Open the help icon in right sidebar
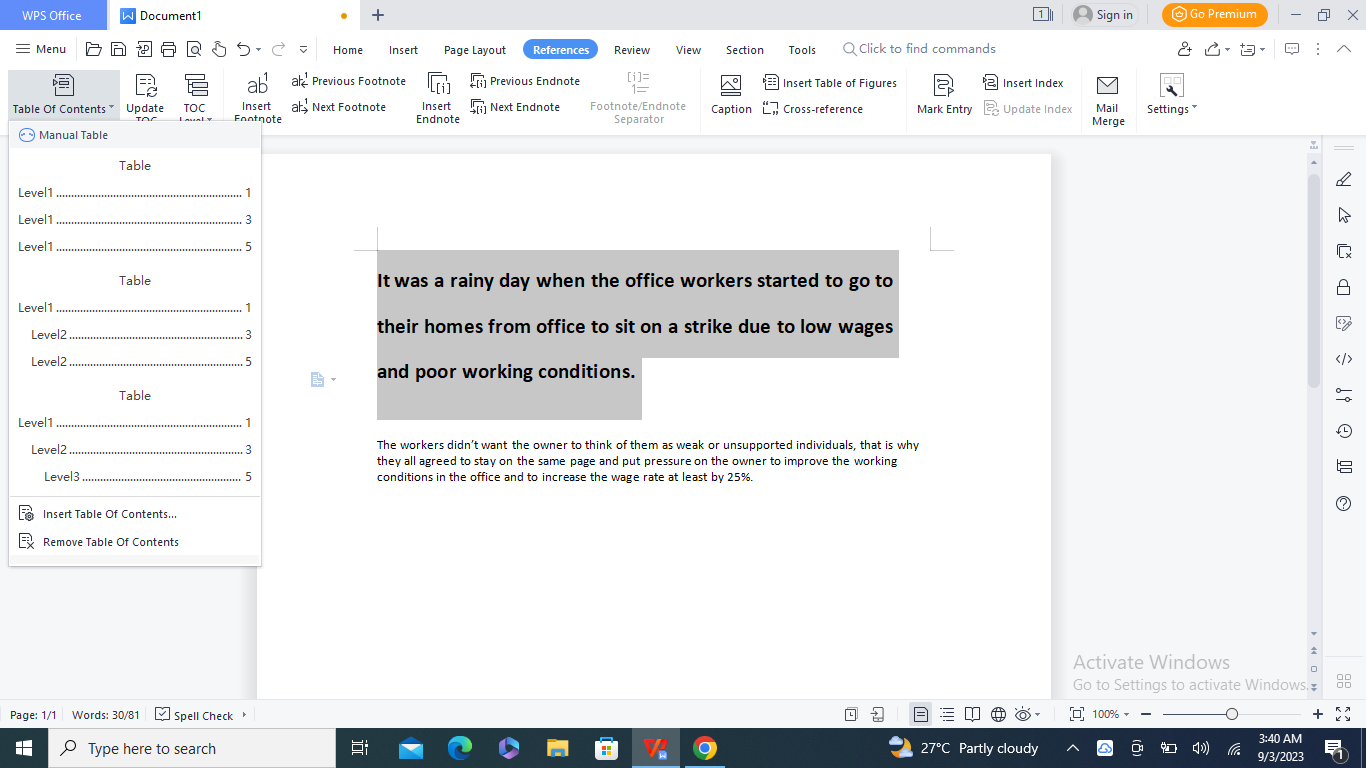Image resolution: width=1366 pixels, height=768 pixels. pyautogui.click(x=1344, y=504)
